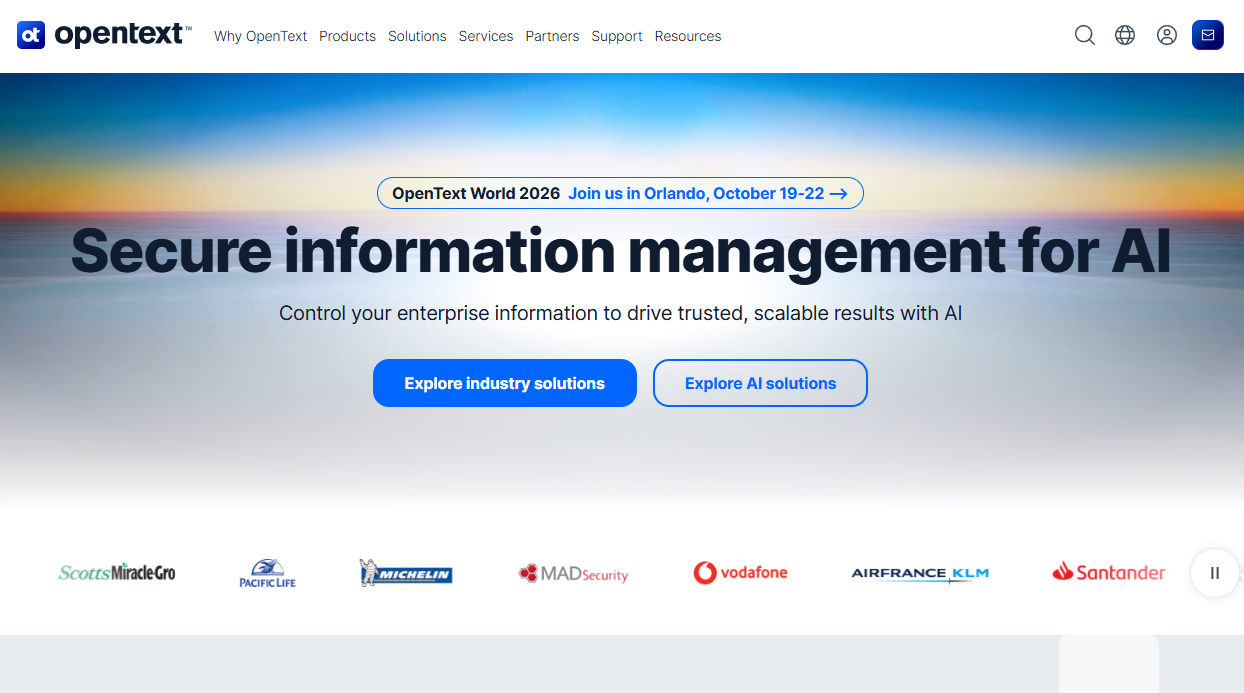
Task: Pause the customer logo carousel
Action: coord(1215,573)
